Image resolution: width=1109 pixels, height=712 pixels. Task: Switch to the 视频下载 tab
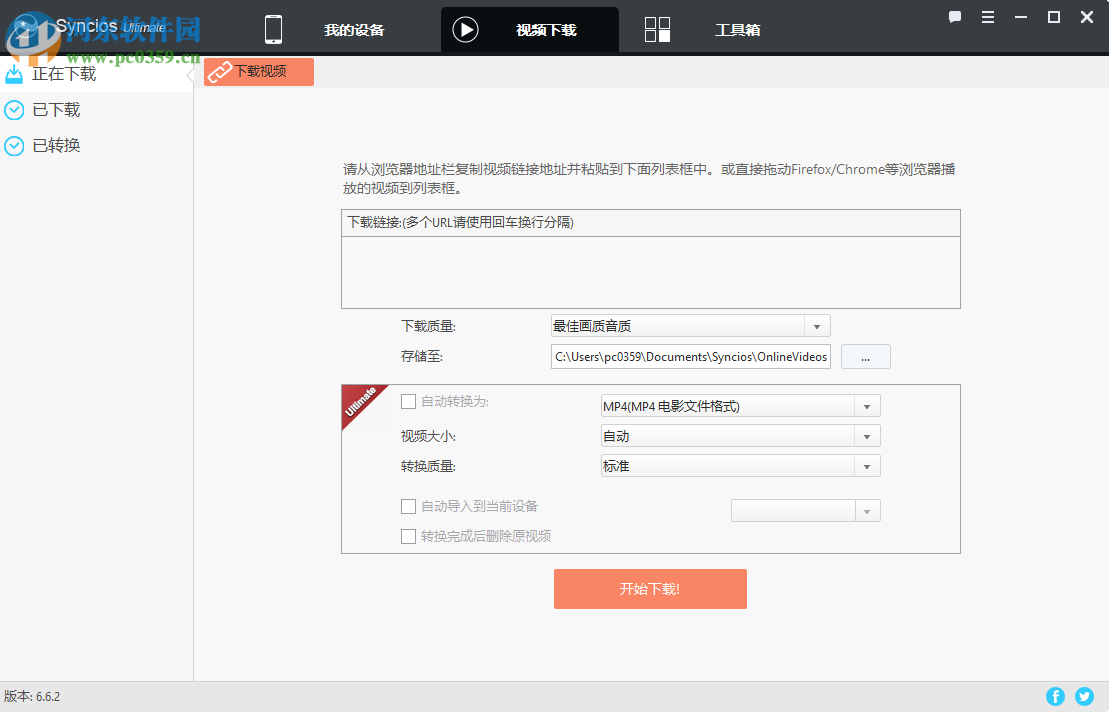coord(529,29)
